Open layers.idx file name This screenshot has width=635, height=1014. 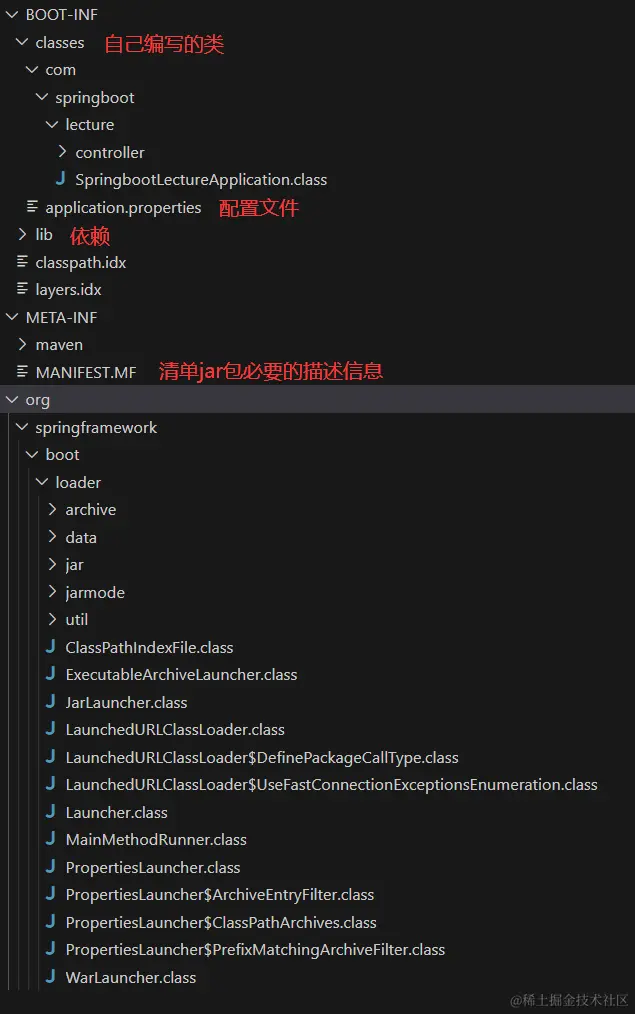tap(69, 290)
